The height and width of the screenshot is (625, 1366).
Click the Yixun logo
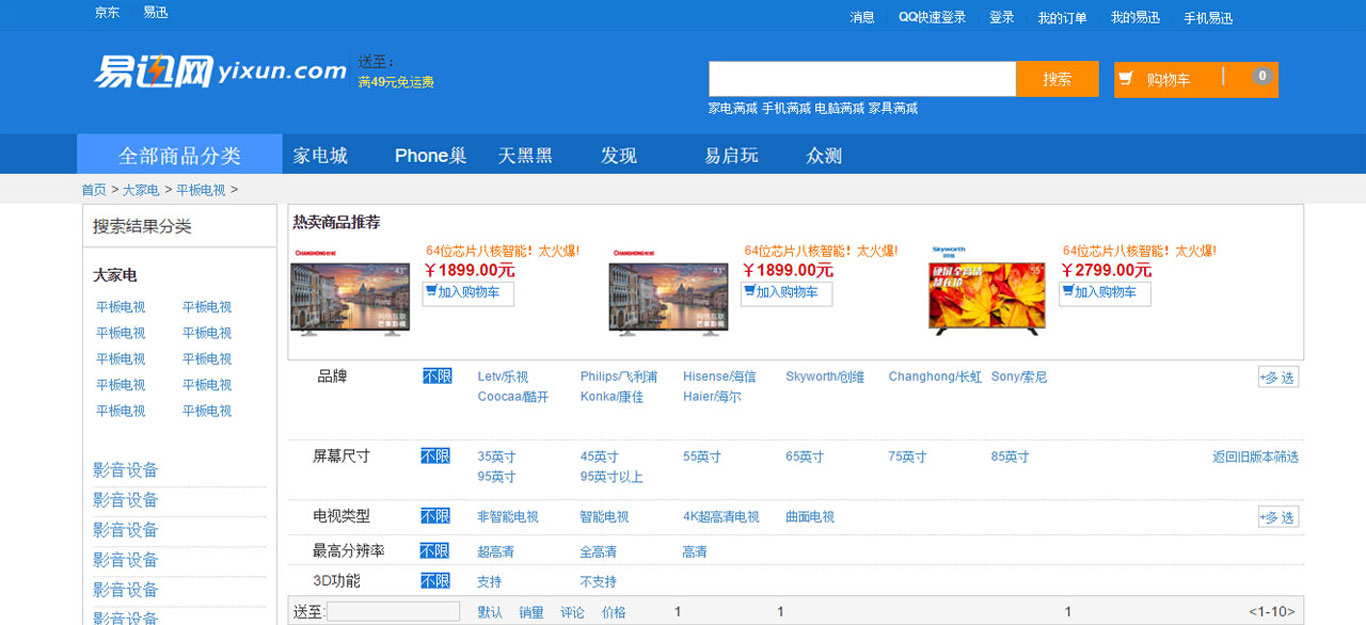[220, 71]
